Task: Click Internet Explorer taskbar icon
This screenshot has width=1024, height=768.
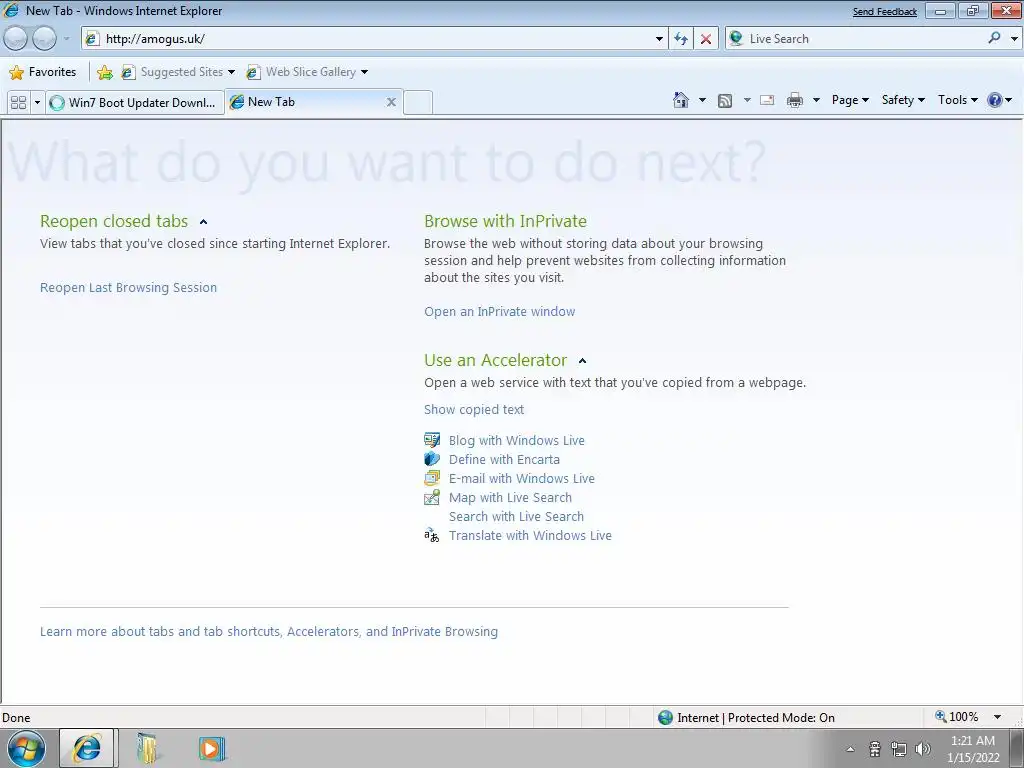Action: tap(87, 748)
